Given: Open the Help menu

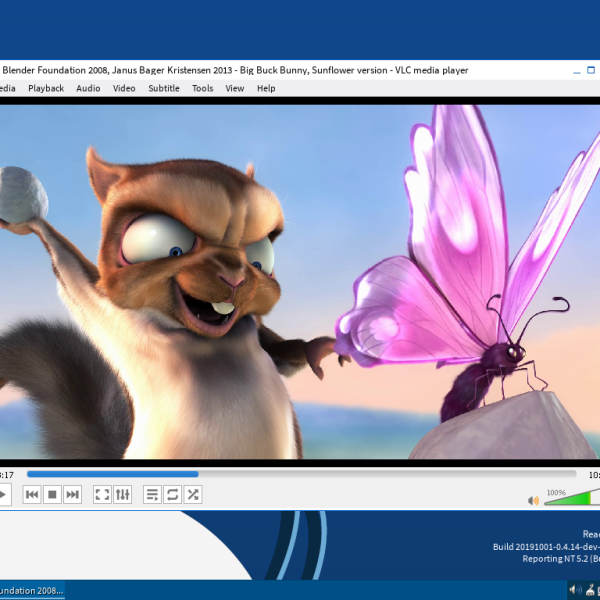Looking at the screenshot, I should coord(266,88).
